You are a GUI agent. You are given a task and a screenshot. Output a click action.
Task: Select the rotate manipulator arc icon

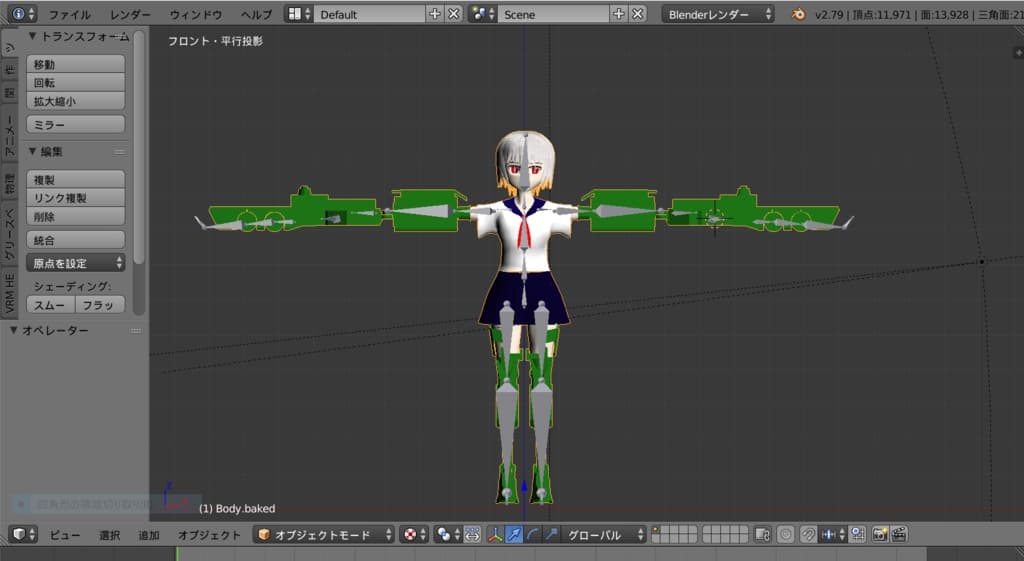point(532,535)
